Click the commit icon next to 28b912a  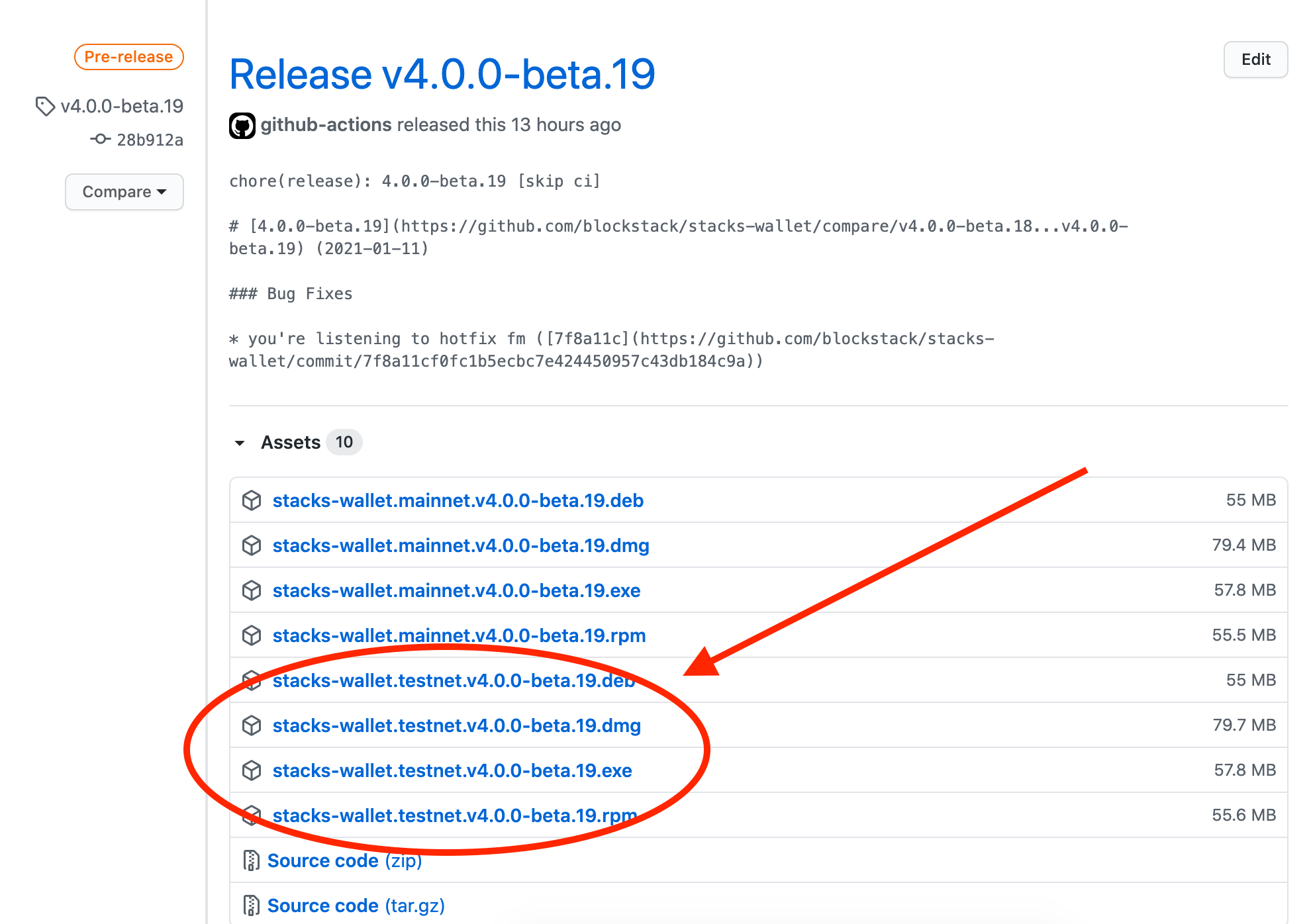pos(100,139)
